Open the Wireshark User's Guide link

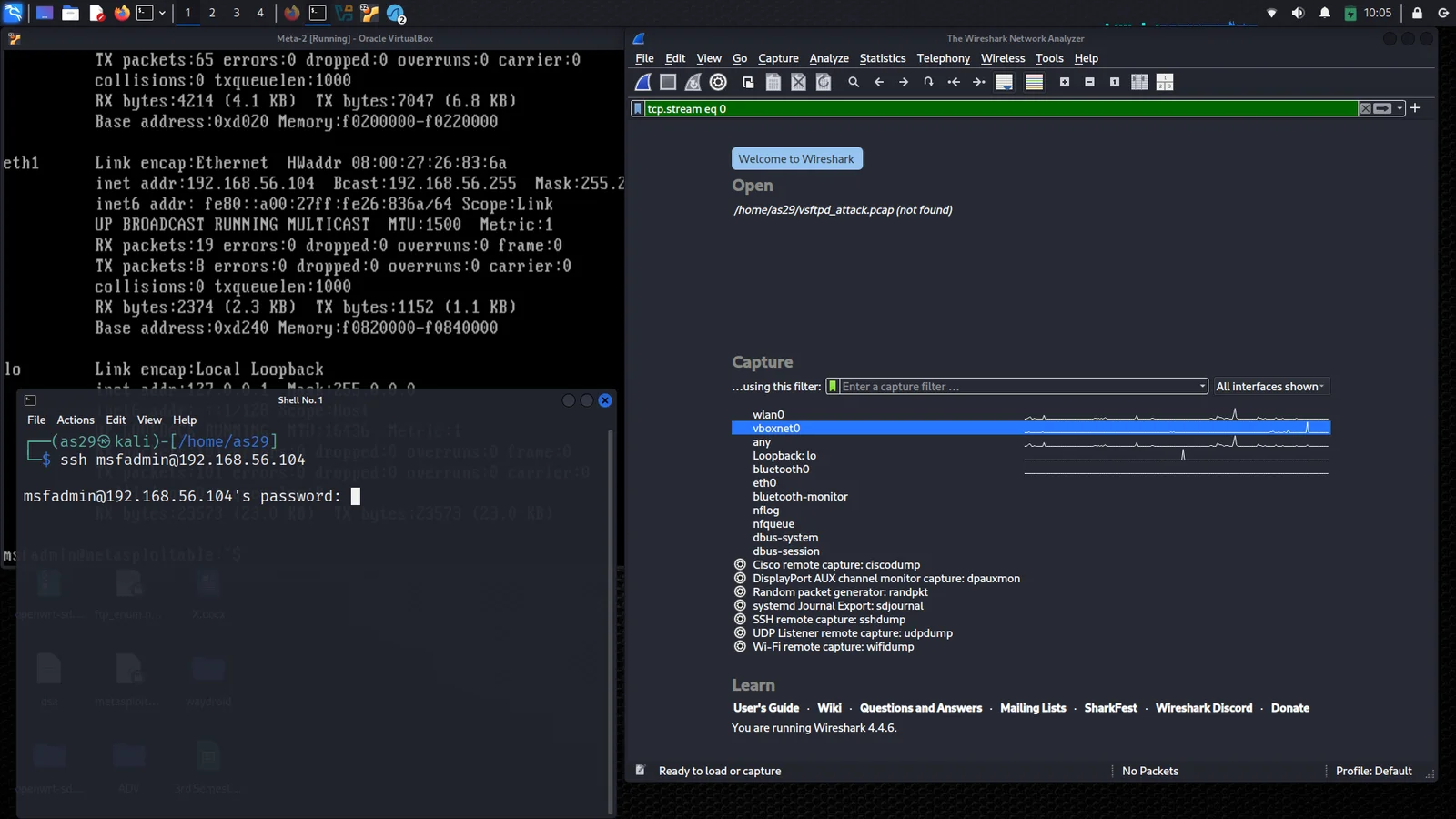coord(766,708)
